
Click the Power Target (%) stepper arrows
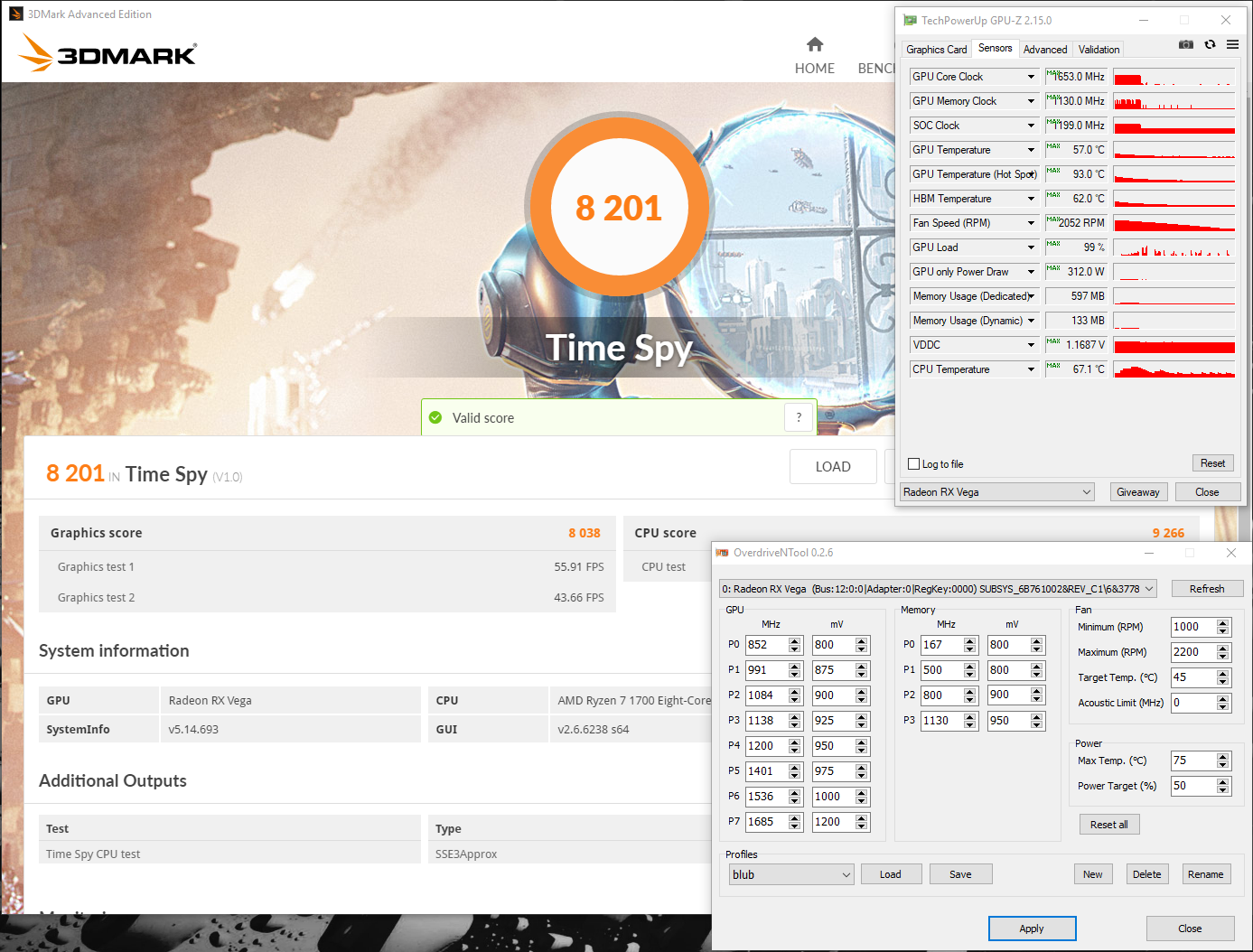pyautogui.click(x=1223, y=787)
